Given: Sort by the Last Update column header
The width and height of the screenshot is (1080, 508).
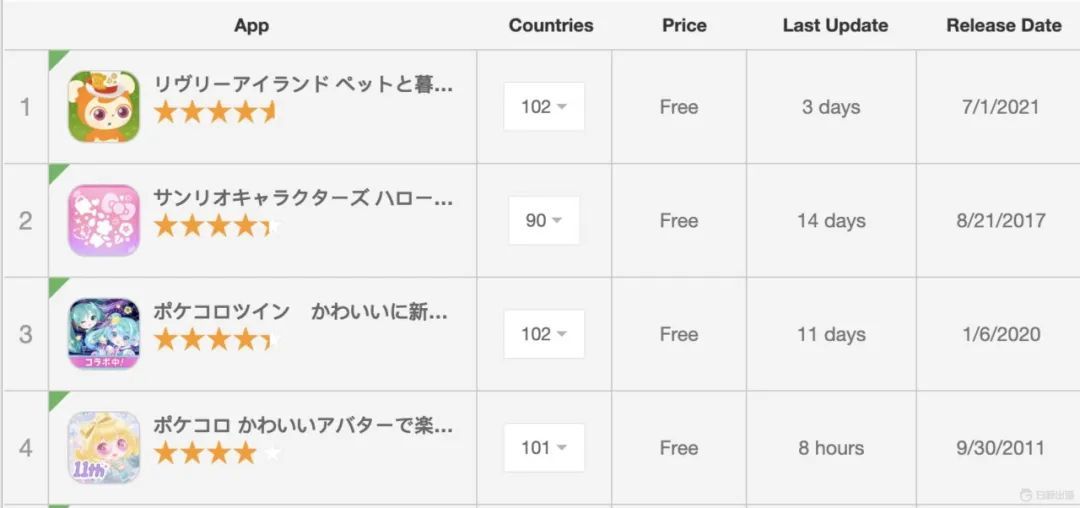Looking at the screenshot, I should (835, 25).
